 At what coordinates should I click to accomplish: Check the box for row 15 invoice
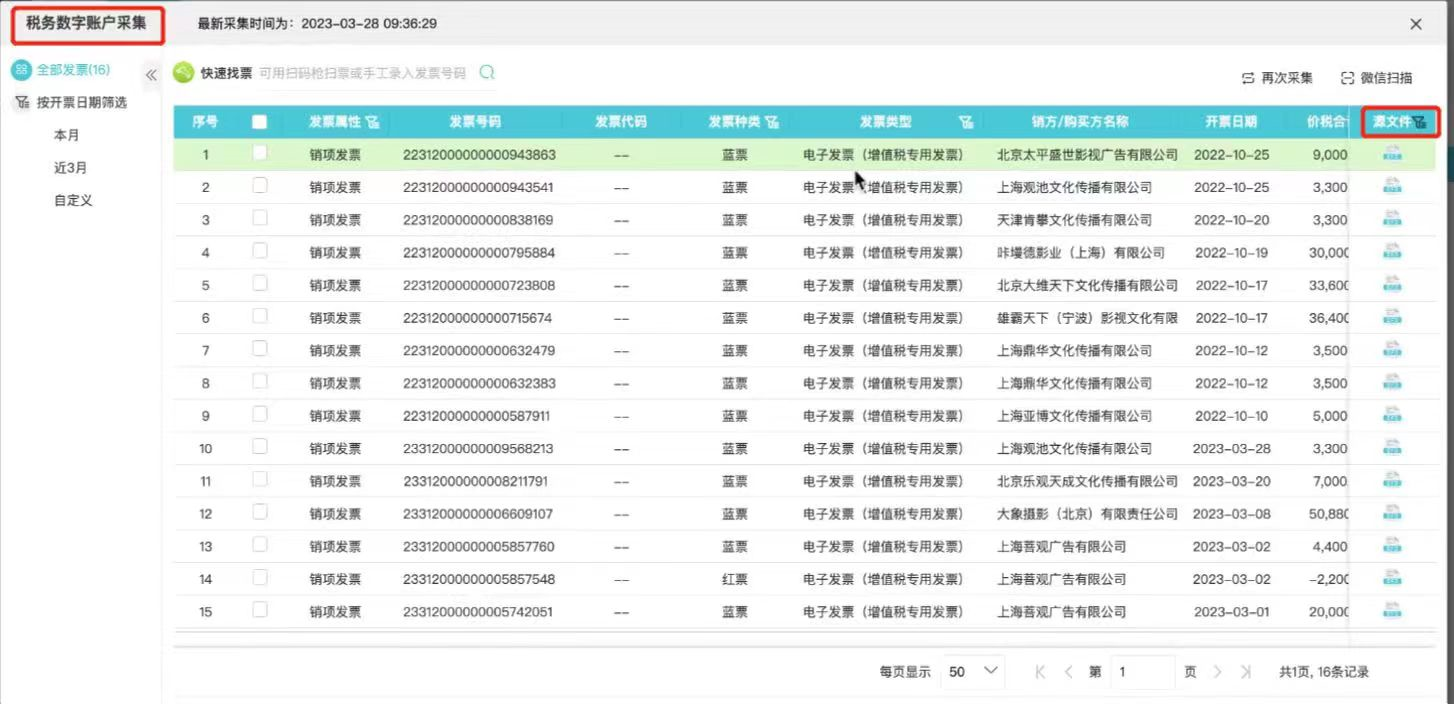tap(260, 610)
